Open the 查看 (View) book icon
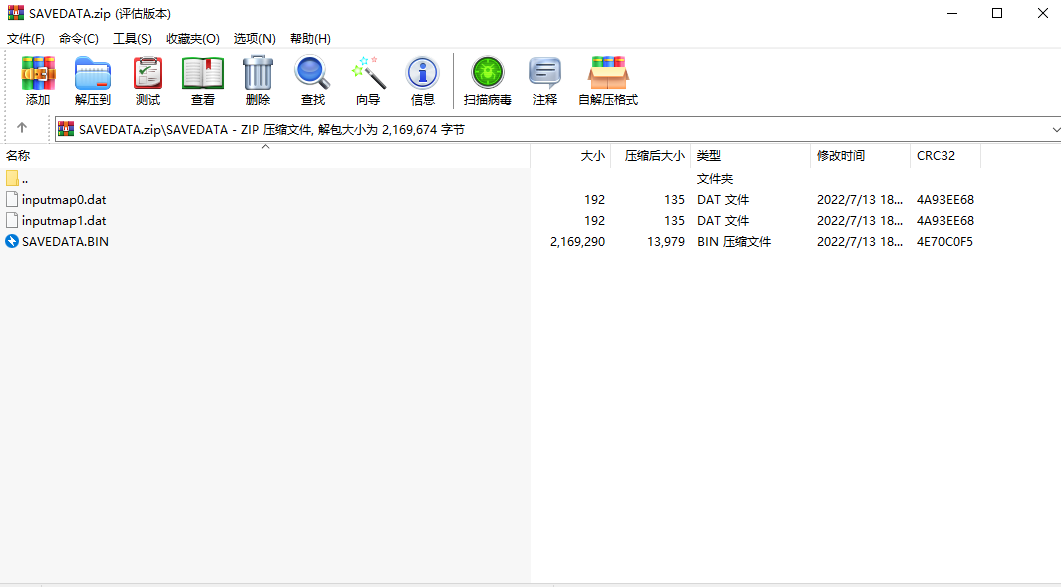Screen dimensions: 1061x587 pyautogui.click(x=202, y=81)
